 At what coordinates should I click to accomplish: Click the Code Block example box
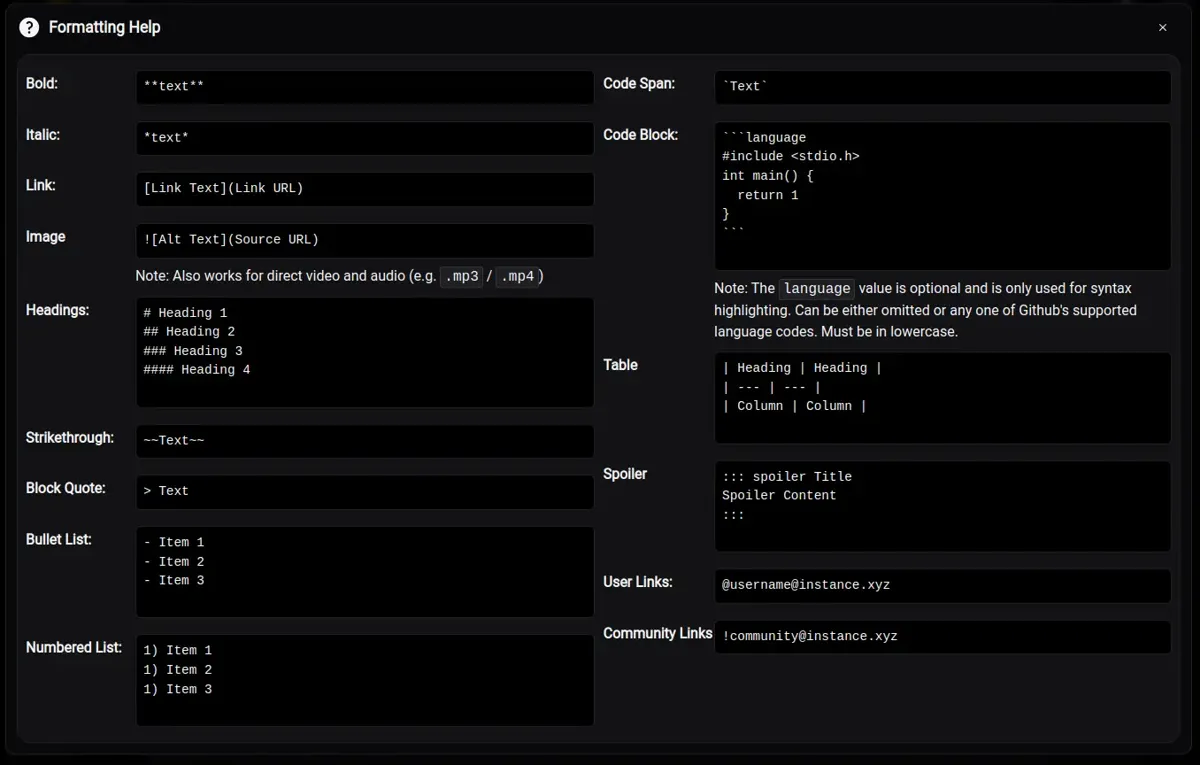click(942, 196)
